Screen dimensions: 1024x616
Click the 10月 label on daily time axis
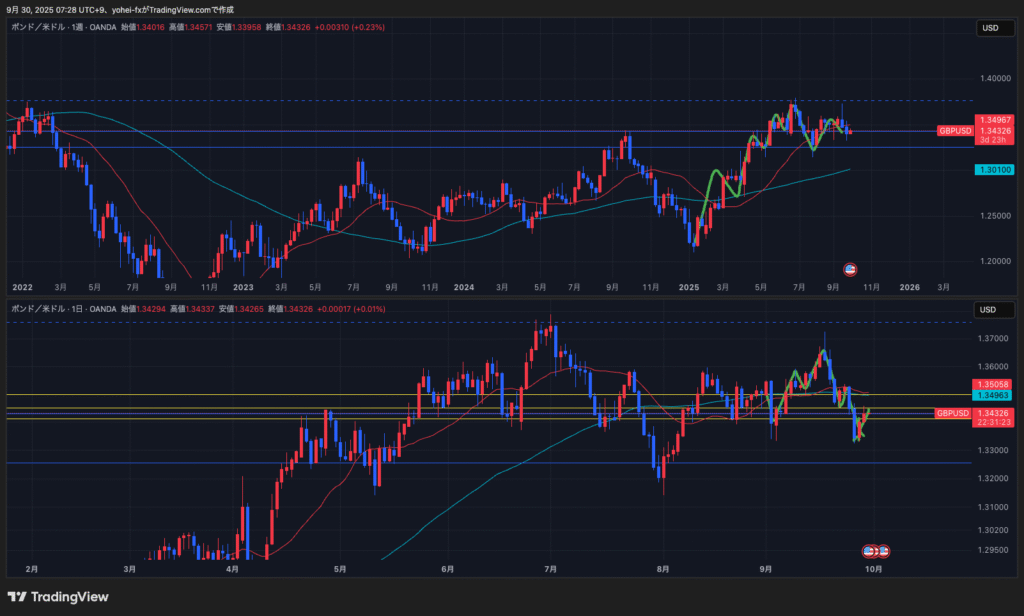tap(873, 569)
